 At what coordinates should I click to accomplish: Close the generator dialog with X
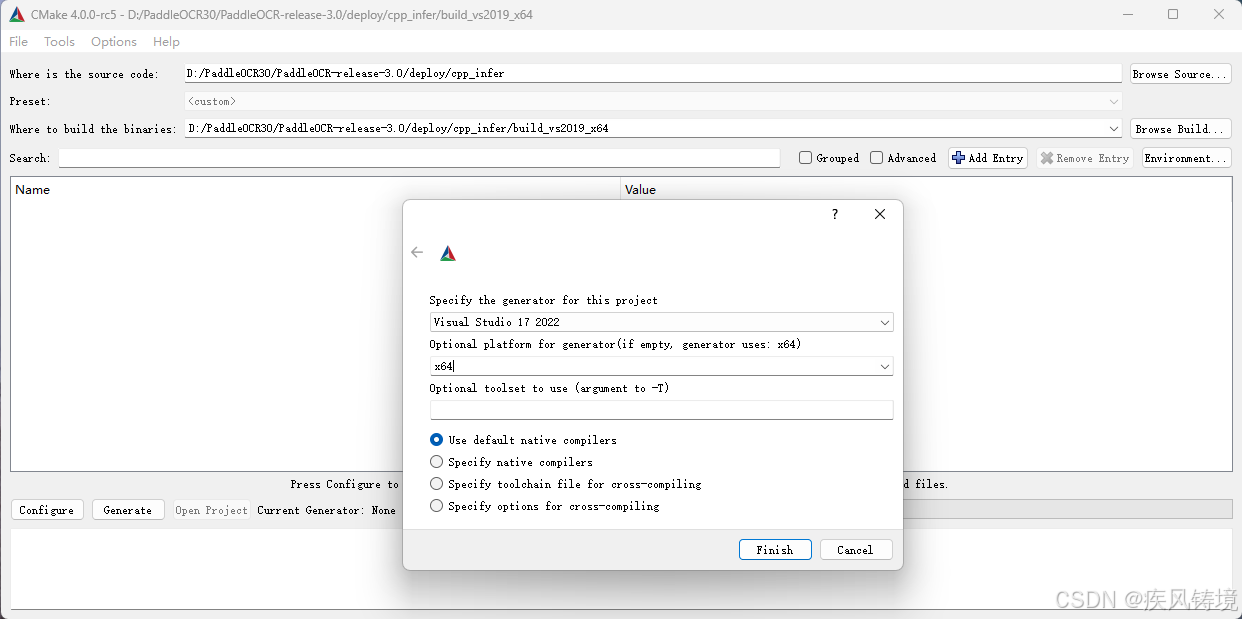(880, 214)
